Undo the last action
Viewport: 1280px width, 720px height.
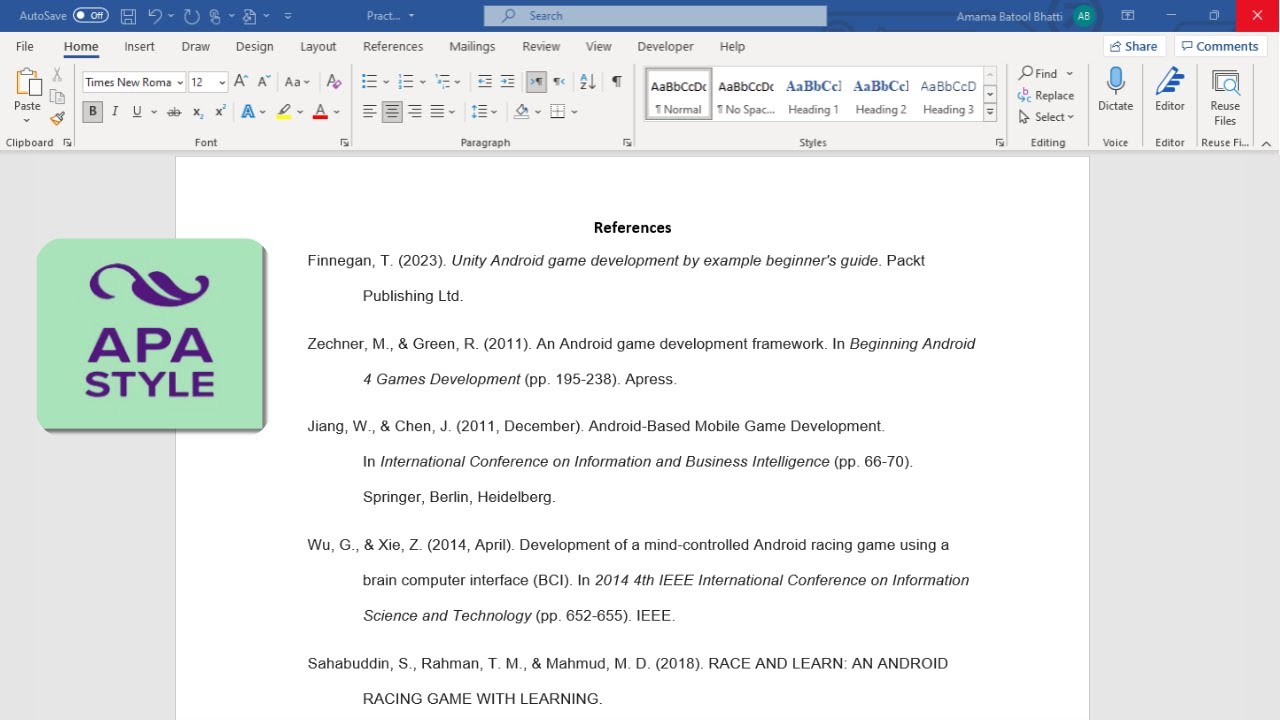point(154,16)
